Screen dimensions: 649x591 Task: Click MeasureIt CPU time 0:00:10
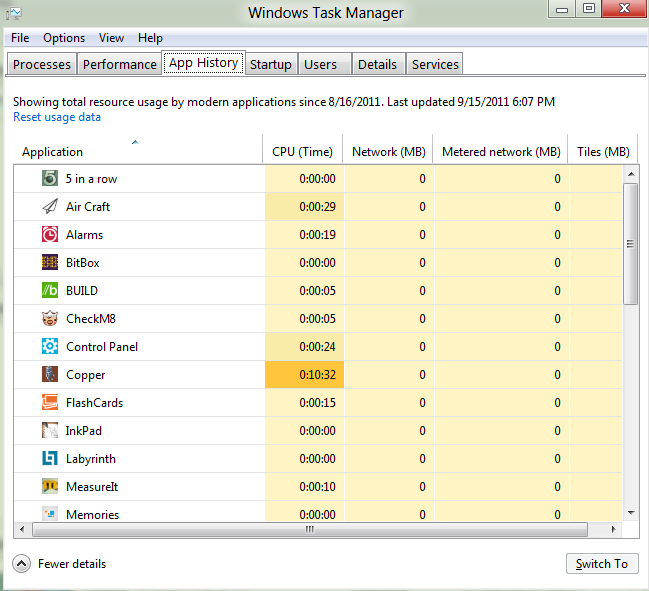pyautogui.click(x=304, y=487)
